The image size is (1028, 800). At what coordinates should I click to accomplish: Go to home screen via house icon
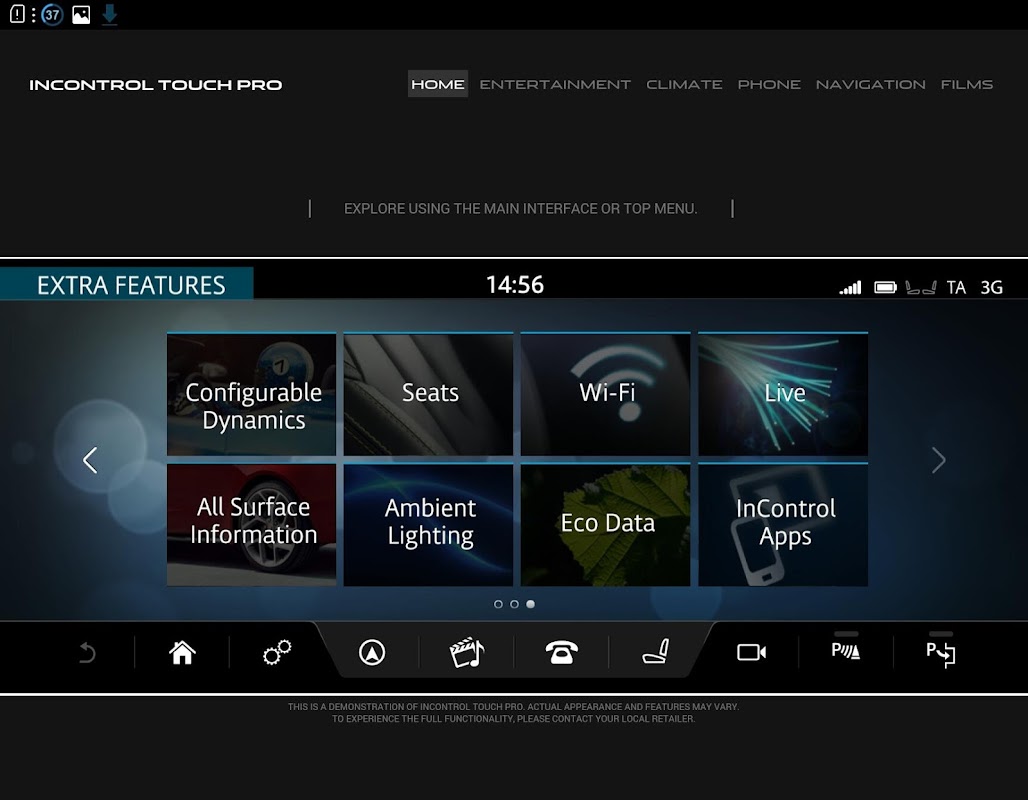coord(182,652)
